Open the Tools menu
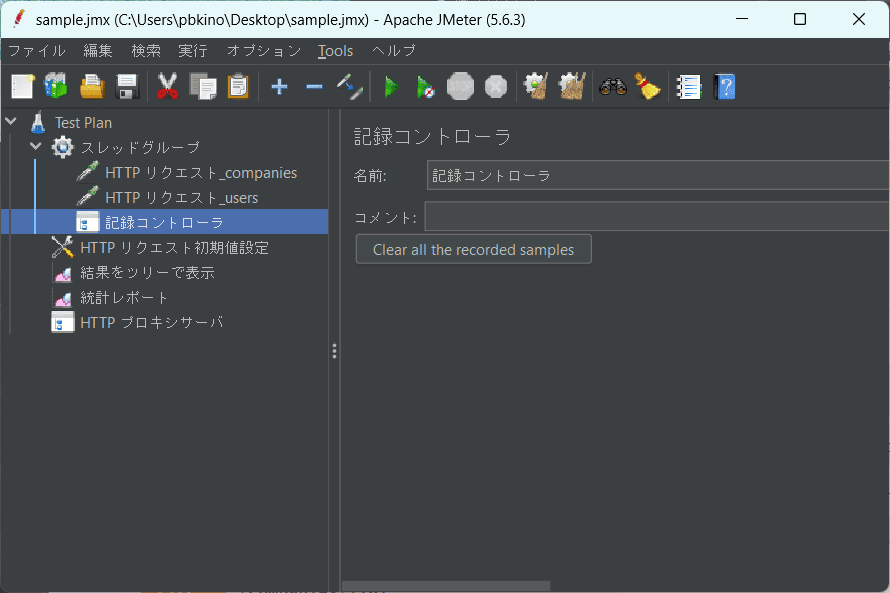 click(335, 51)
